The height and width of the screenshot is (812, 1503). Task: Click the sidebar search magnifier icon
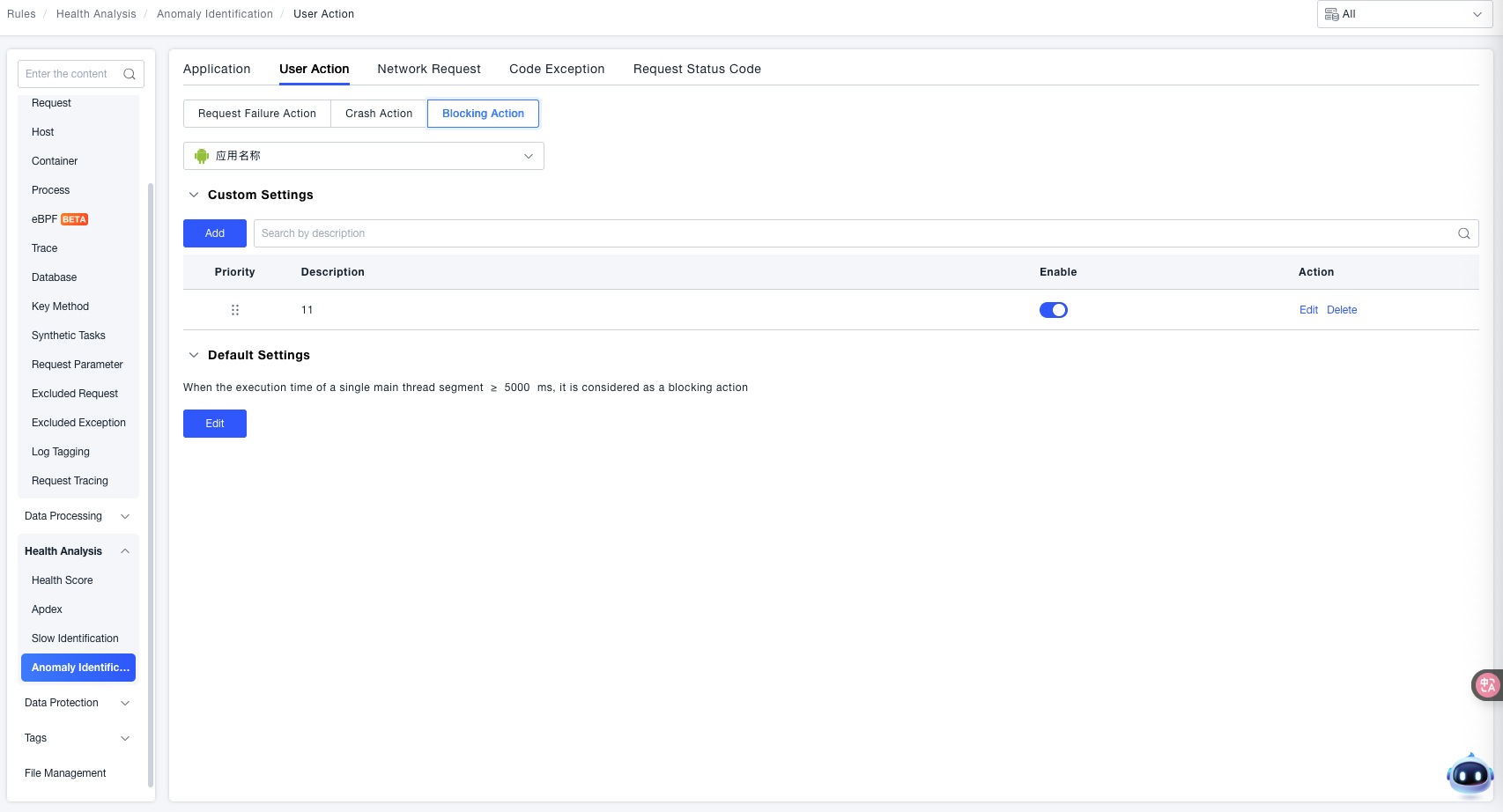tap(130, 74)
